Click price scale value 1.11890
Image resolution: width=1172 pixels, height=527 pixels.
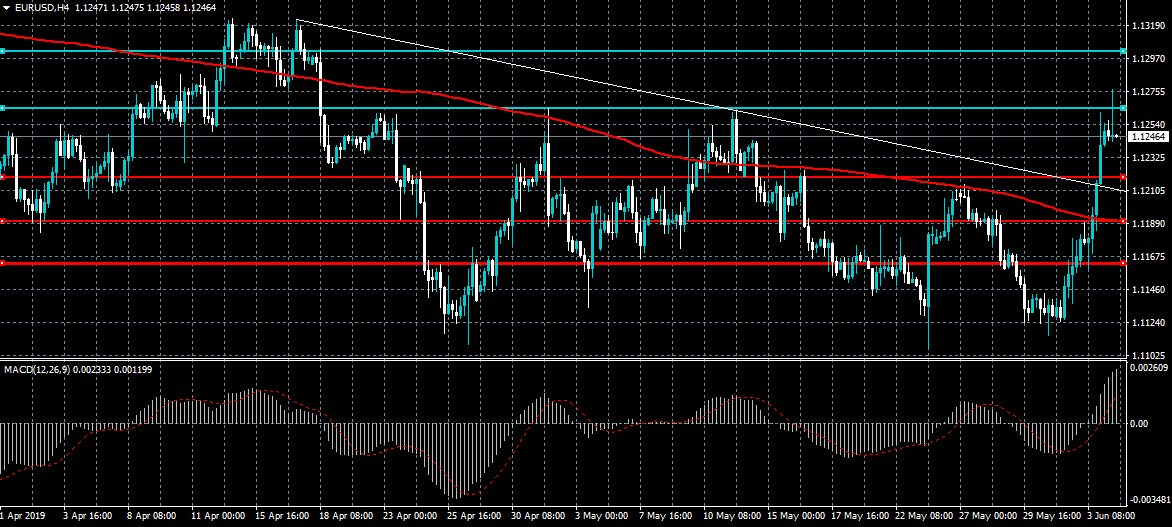pyautogui.click(x=1147, y=224)
